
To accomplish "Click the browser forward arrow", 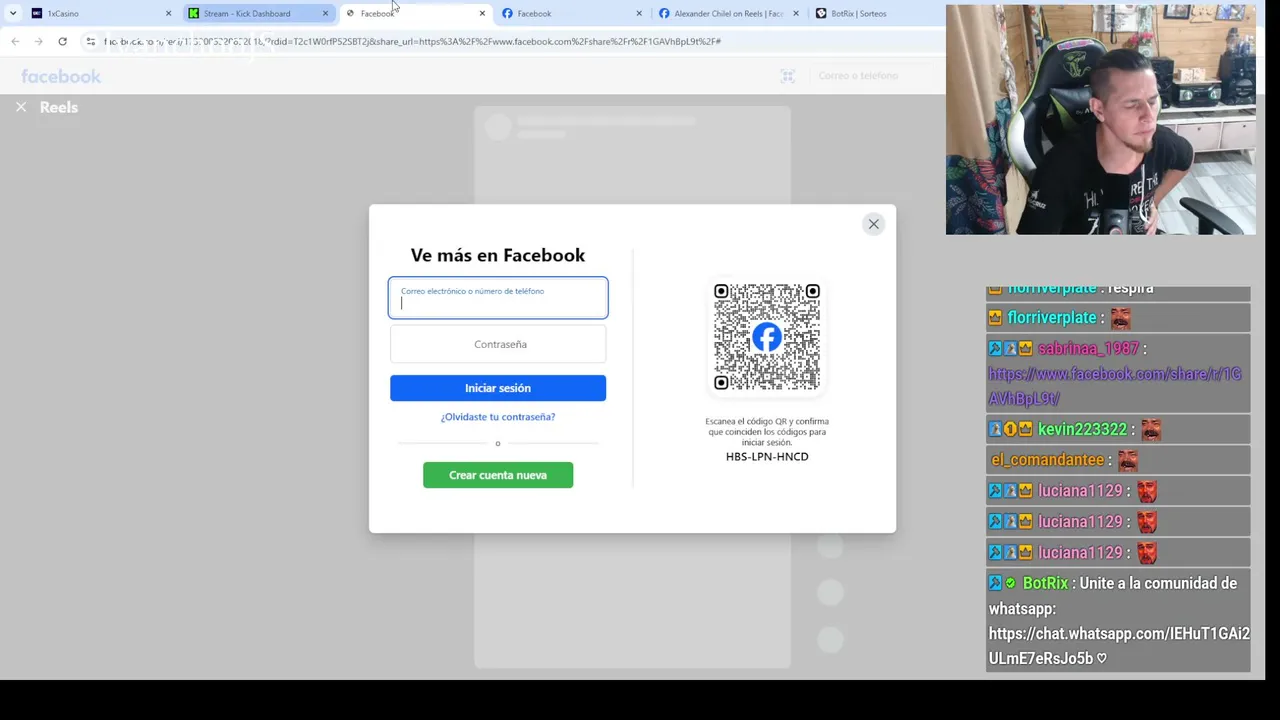I will click(39, 41).
